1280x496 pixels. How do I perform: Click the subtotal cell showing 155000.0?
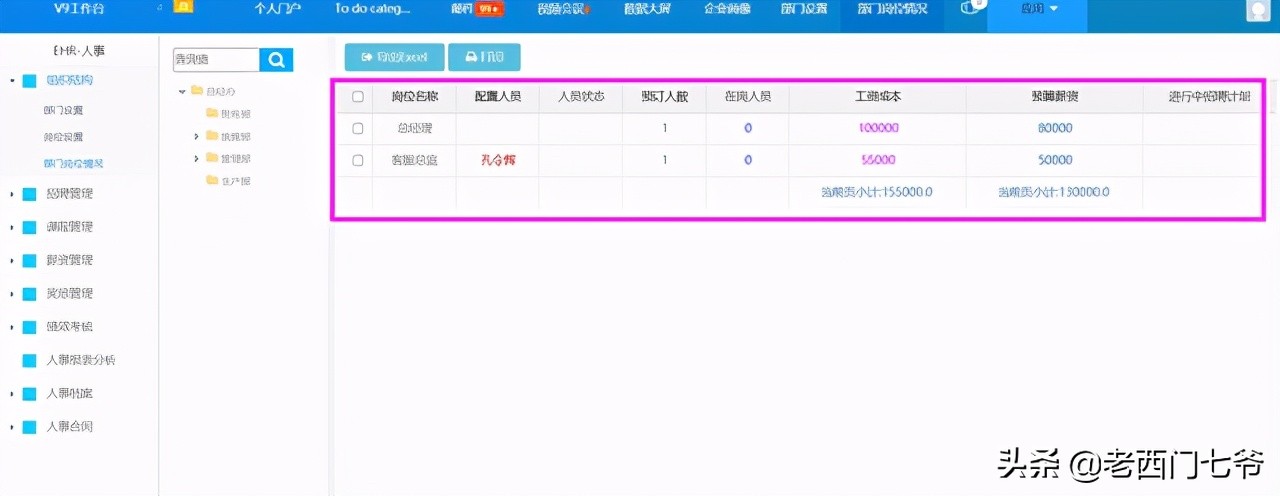pyautogui.click(x=877, y=192)
